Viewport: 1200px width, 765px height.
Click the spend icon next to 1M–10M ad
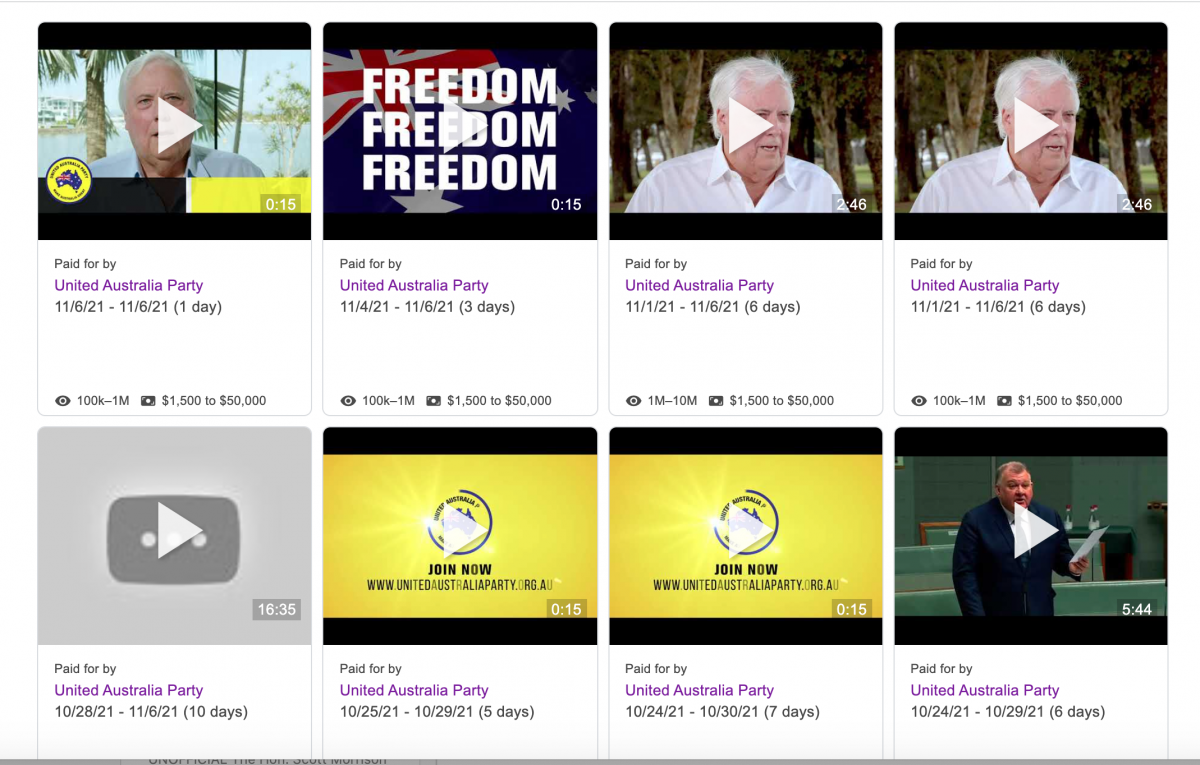716,401
